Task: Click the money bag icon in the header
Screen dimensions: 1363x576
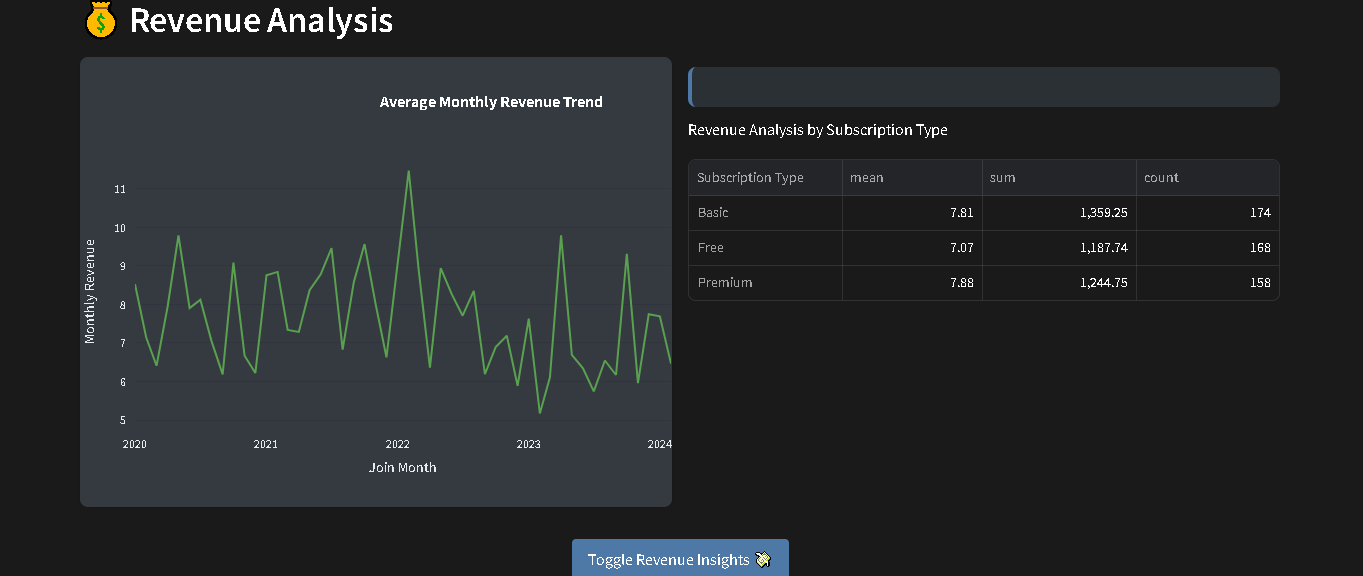Action: pyautogui.click(x=100, y=20)
